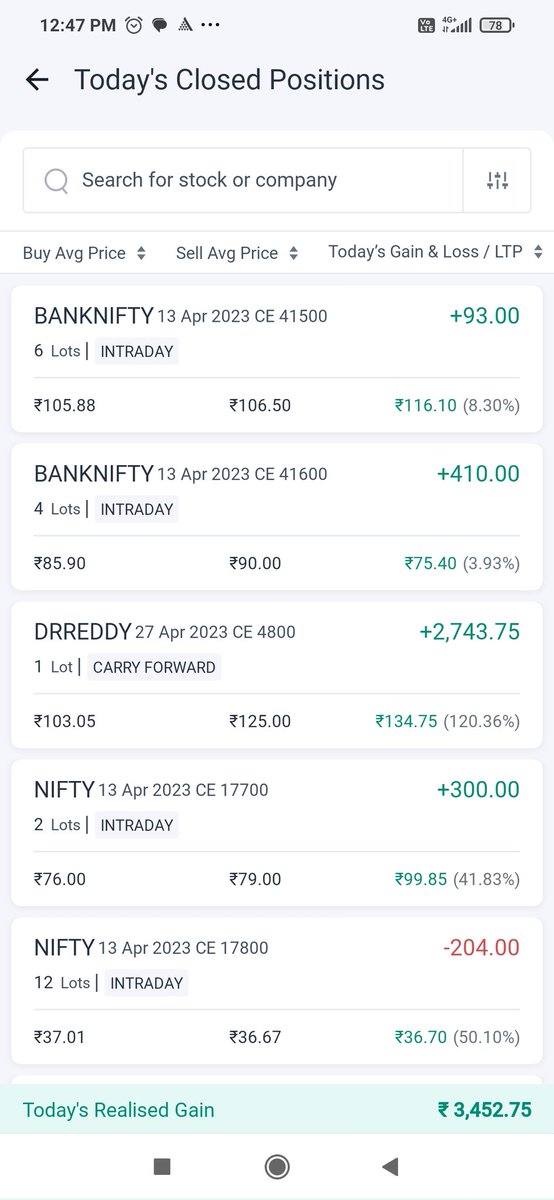Viewport: 554px width, 1200px height.
Task: Tap Today's Realised Gain bar
Action: pos(277,1110)
